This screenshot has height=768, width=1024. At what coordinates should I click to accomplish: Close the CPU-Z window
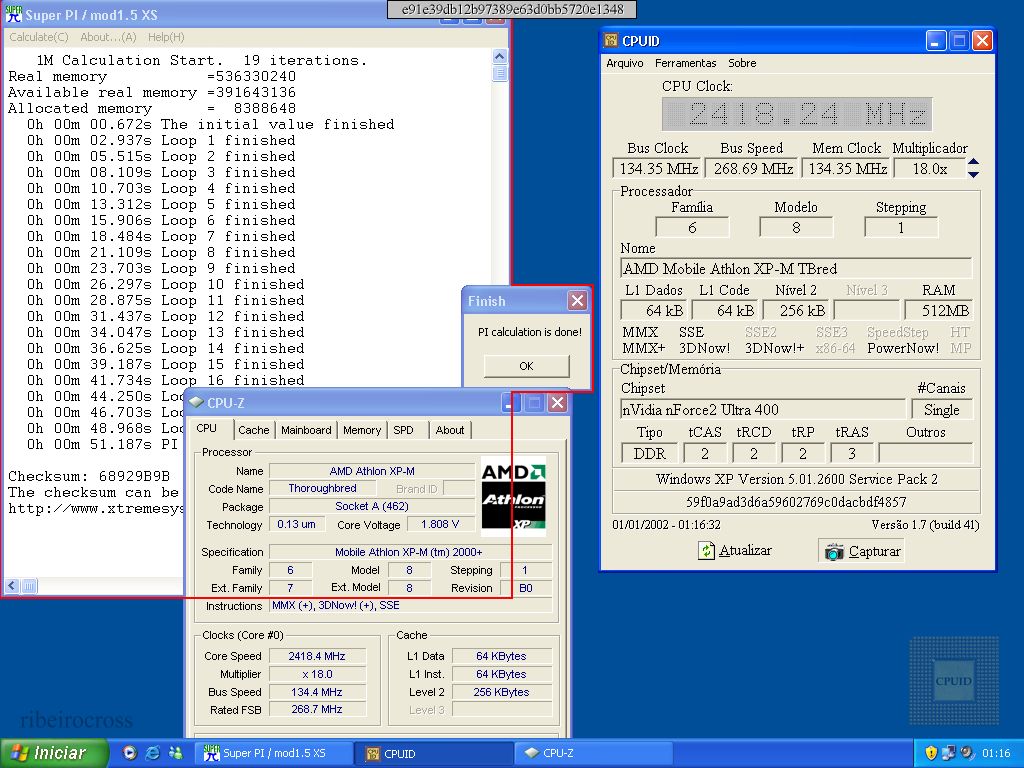[557, 402]
